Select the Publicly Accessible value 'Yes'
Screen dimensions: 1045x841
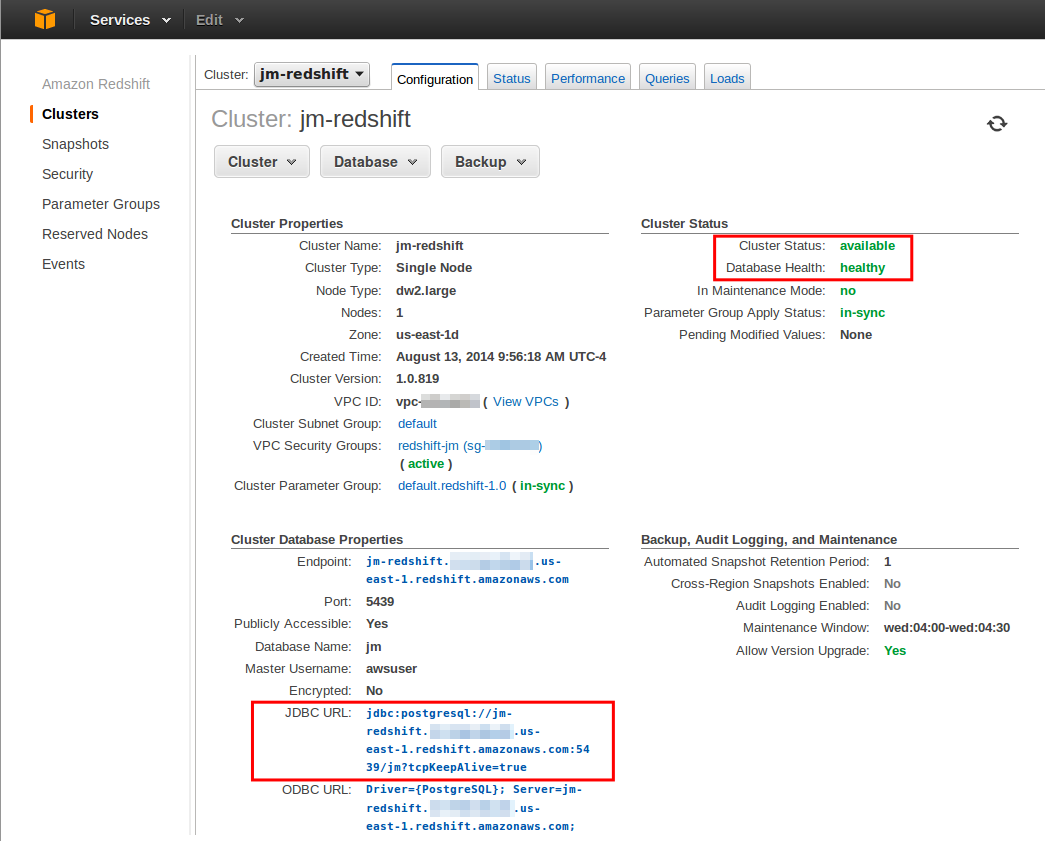377,624
